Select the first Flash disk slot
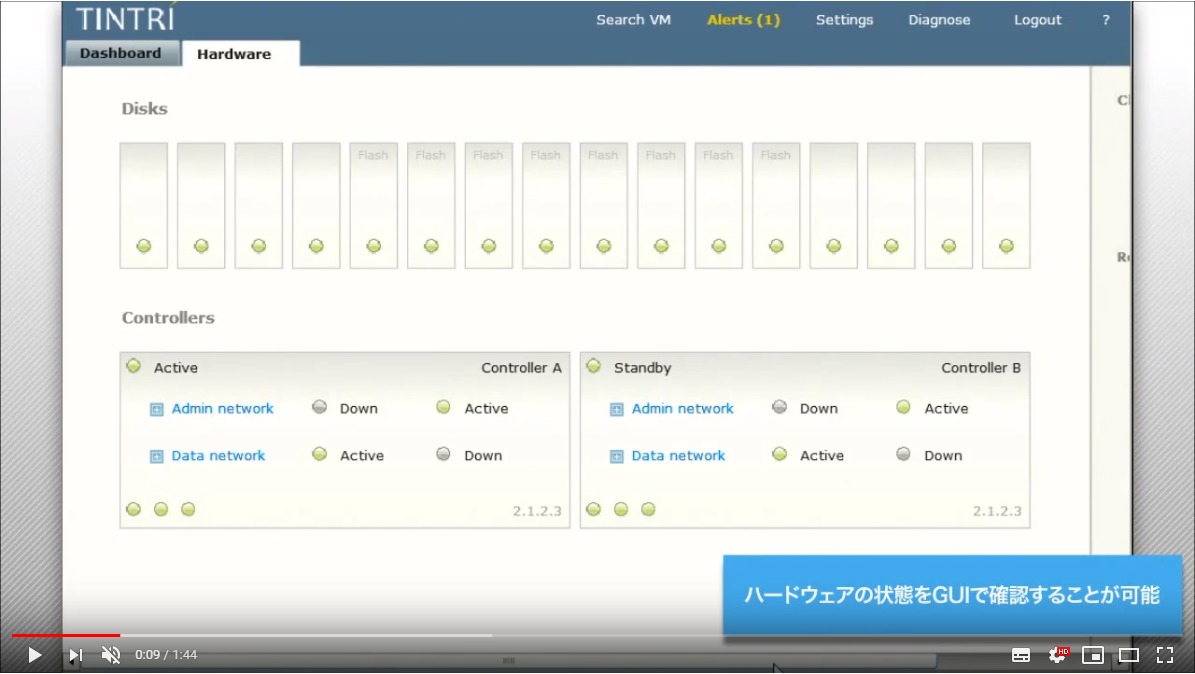The height and width of the screenshot is (674, 1195). [x=373, y=205]
